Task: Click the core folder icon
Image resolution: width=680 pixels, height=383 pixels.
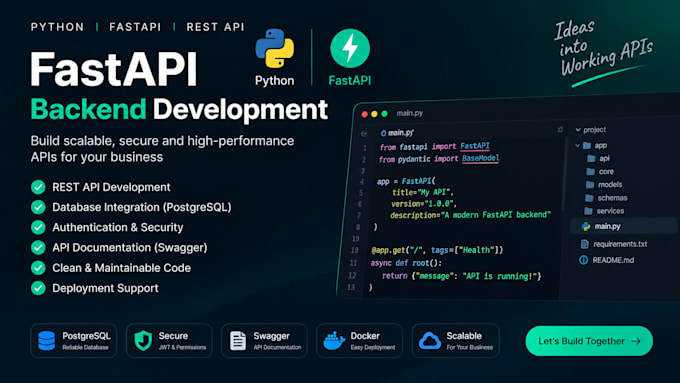Action: tap(590, 171)
